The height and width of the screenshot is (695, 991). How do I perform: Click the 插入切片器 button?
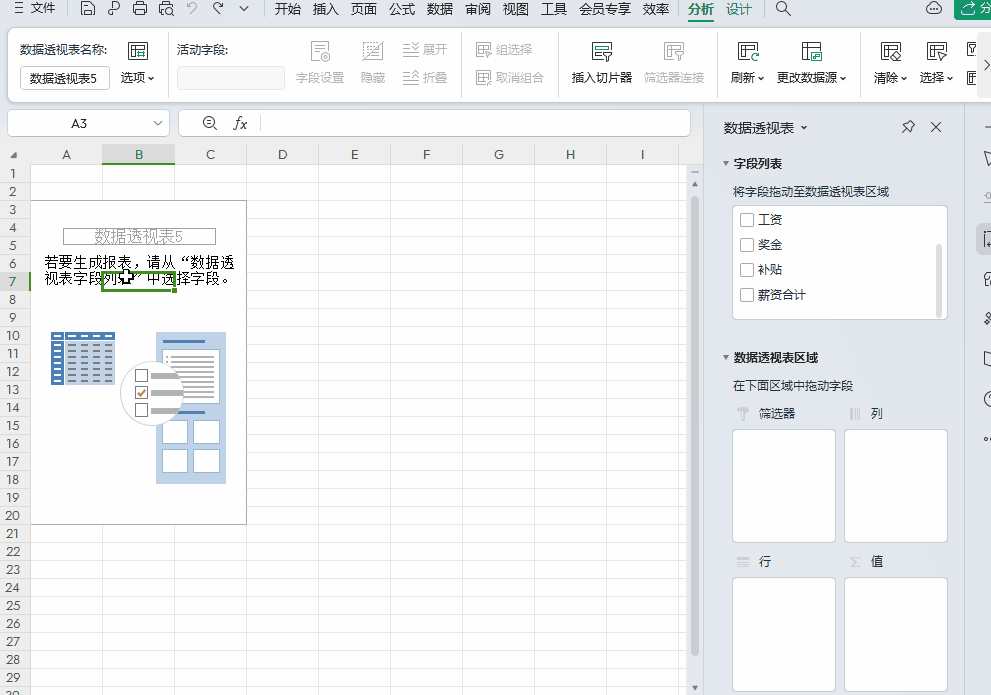[600, 63]
